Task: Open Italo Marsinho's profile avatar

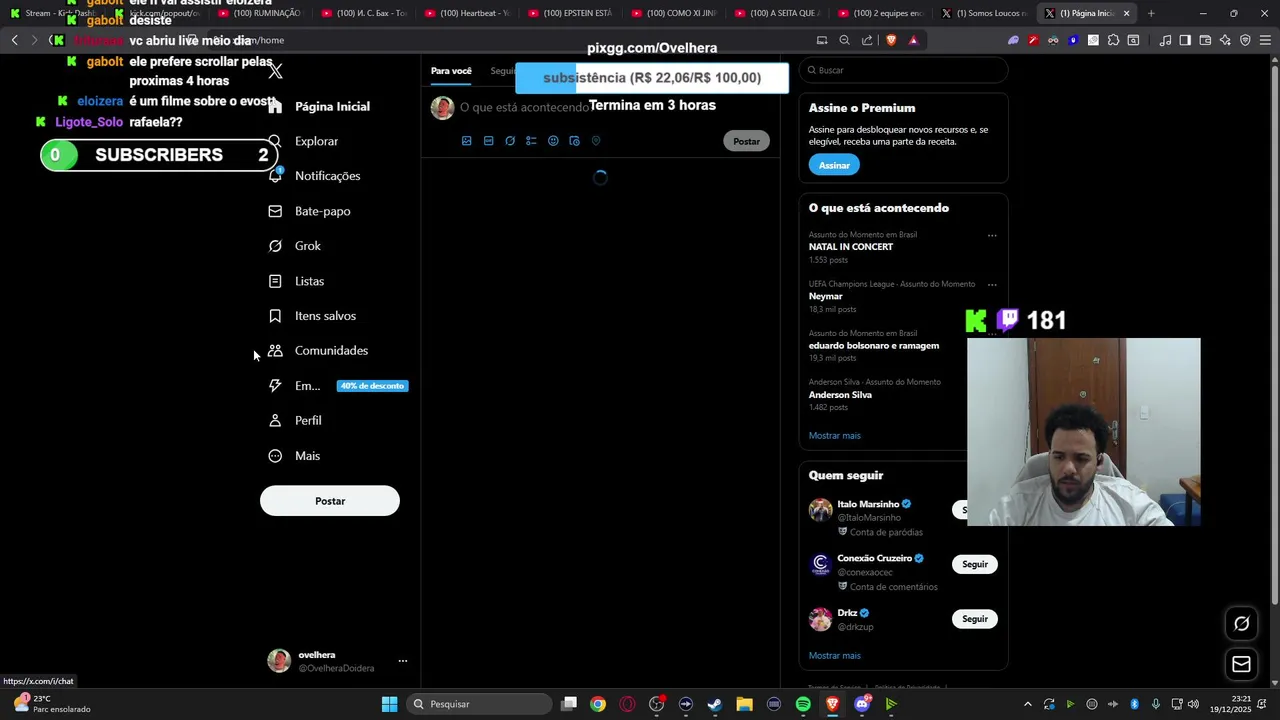Action: [x=820, y=510]
